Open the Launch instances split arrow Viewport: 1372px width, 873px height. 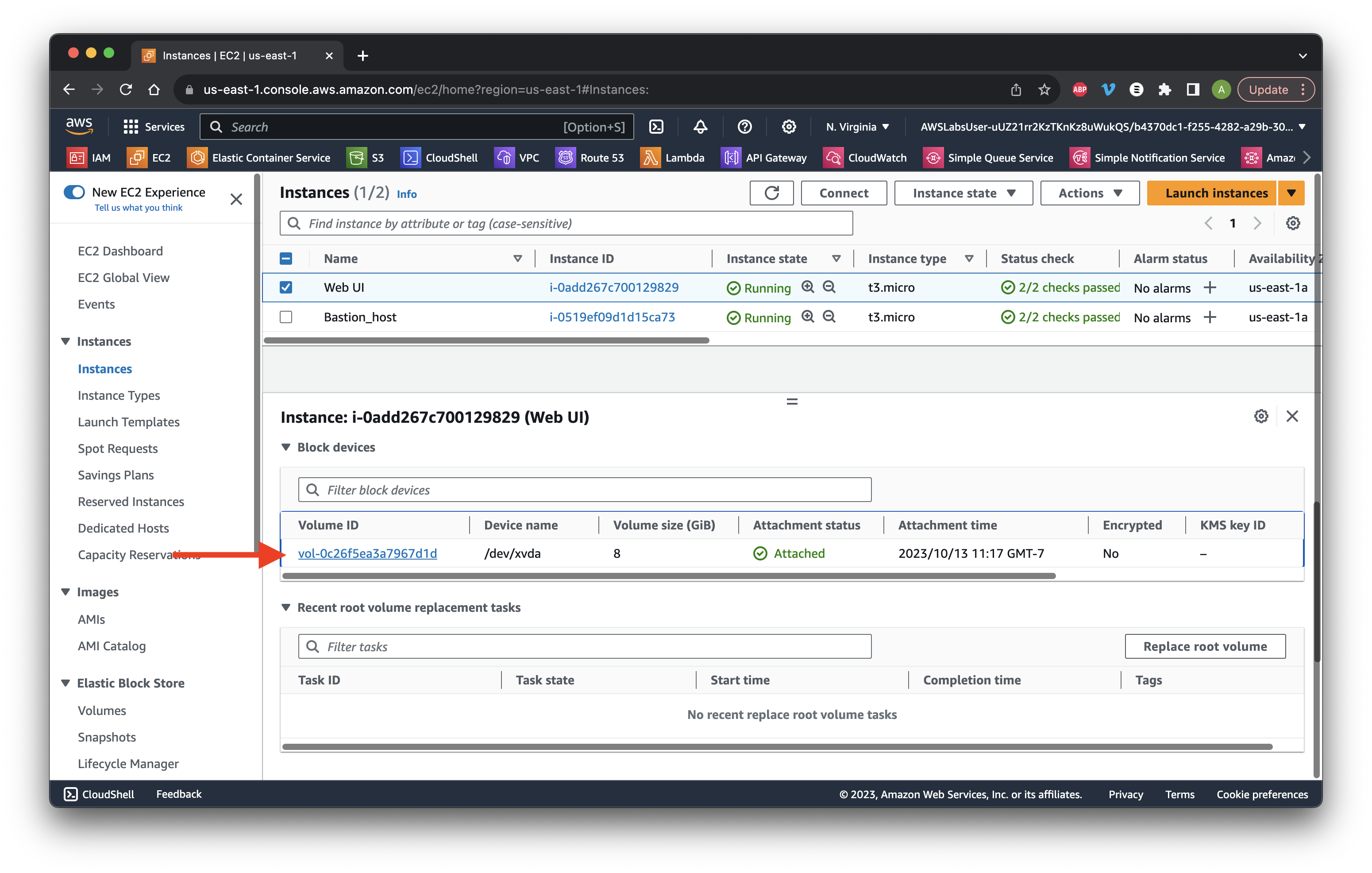click(1291, 193)
